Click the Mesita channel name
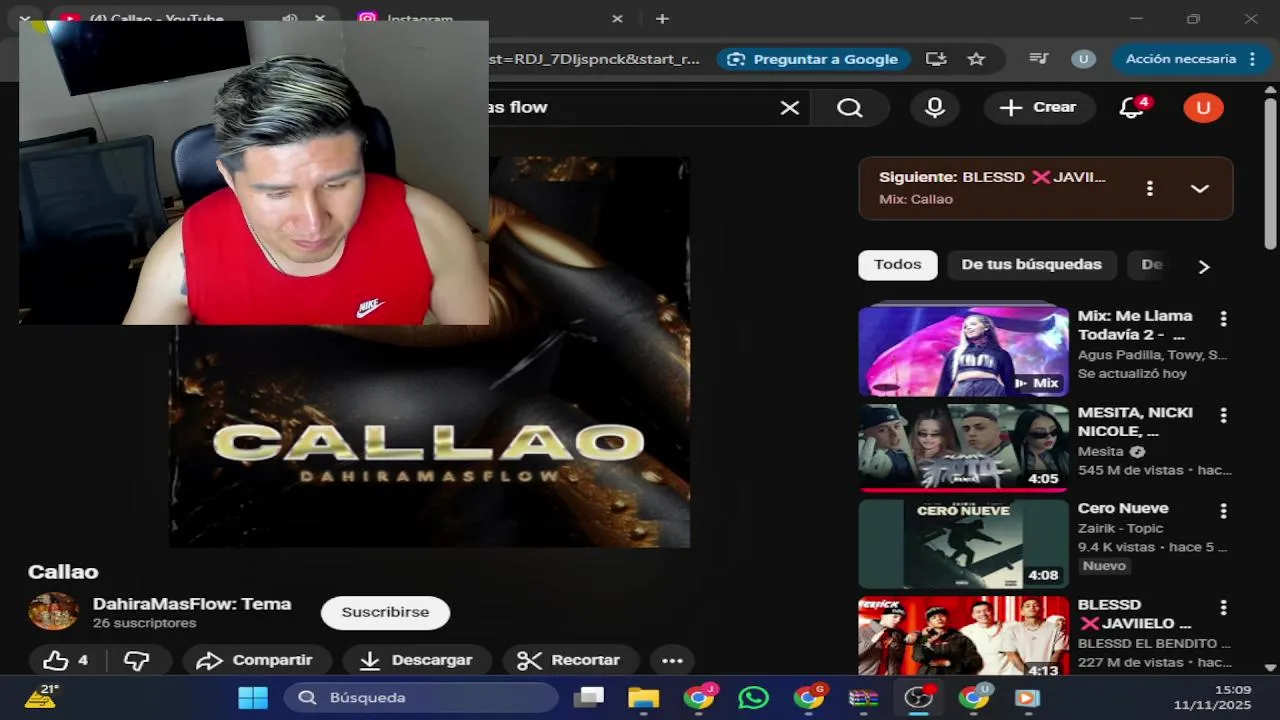 [x=1100, y=451]
